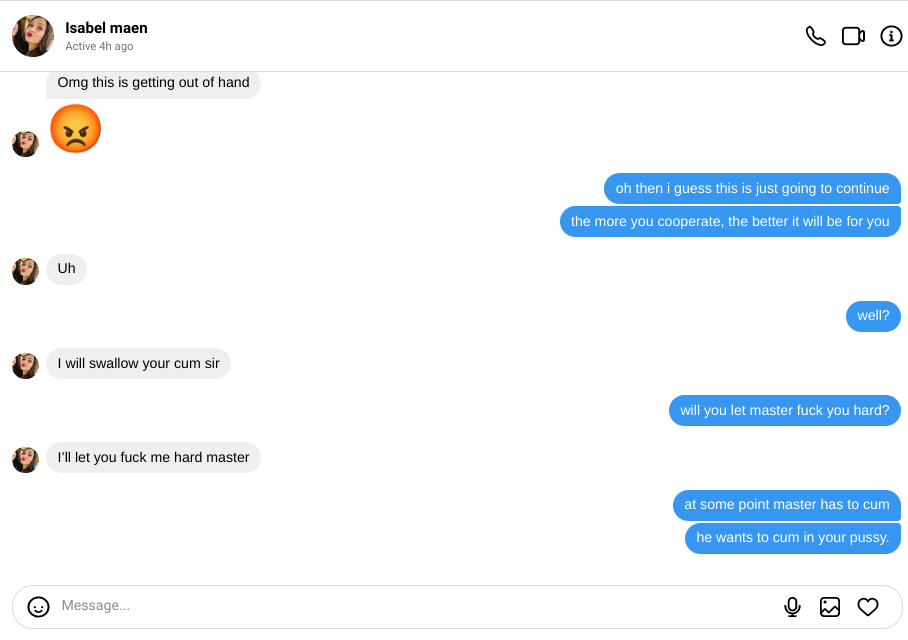Attach a photo using the image icon
Image resolution: width=908 pixels, height=640 pixels.
[830, 606]
